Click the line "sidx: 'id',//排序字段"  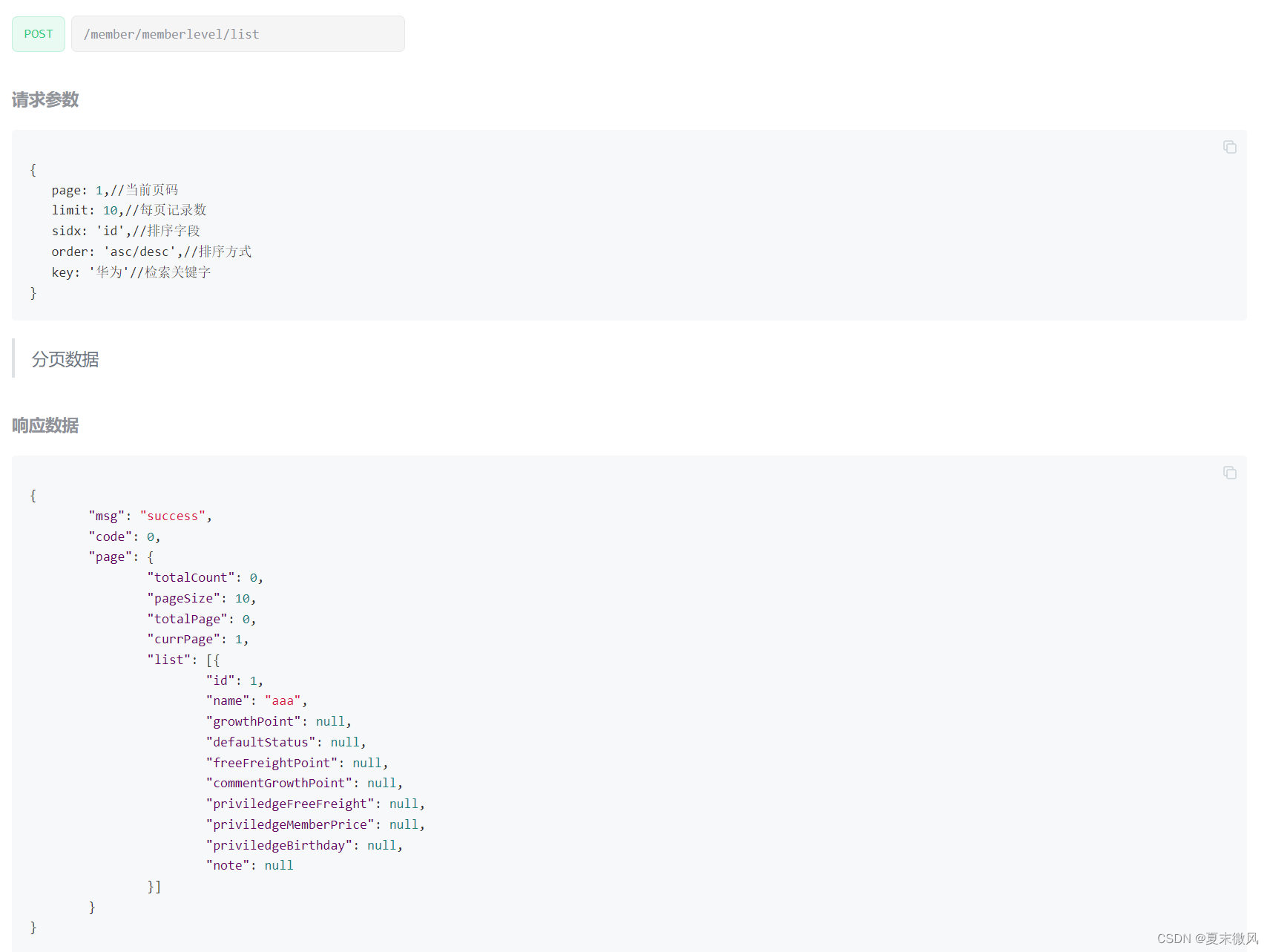click(126, 231)
